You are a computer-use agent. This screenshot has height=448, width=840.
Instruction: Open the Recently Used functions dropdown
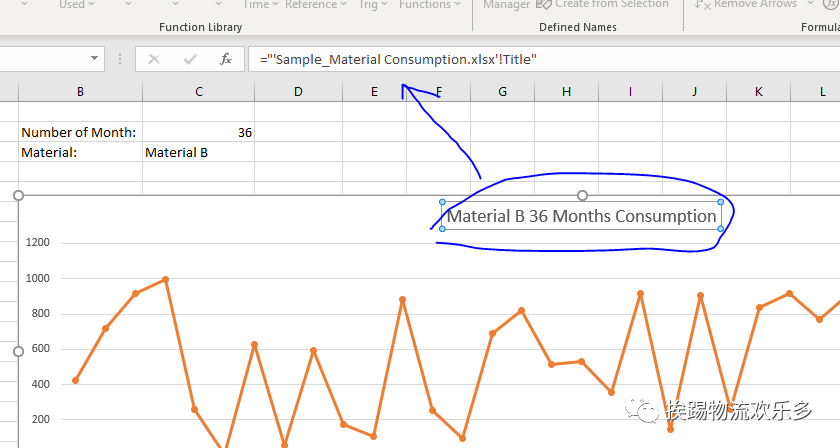point(77,5)
